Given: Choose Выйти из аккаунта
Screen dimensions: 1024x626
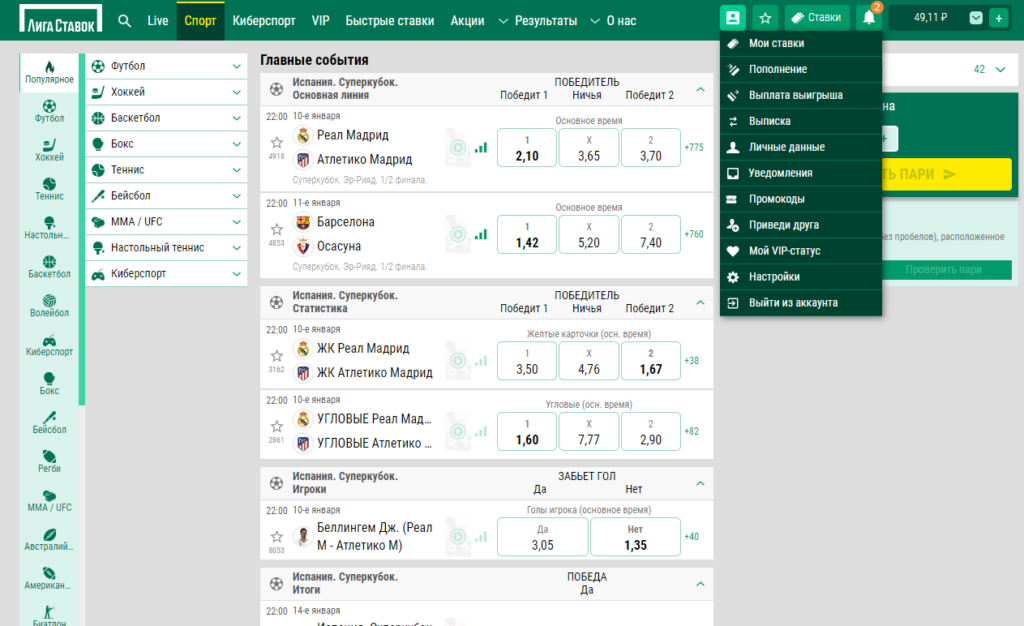Looking at the screenshot, I should (801, 303).
